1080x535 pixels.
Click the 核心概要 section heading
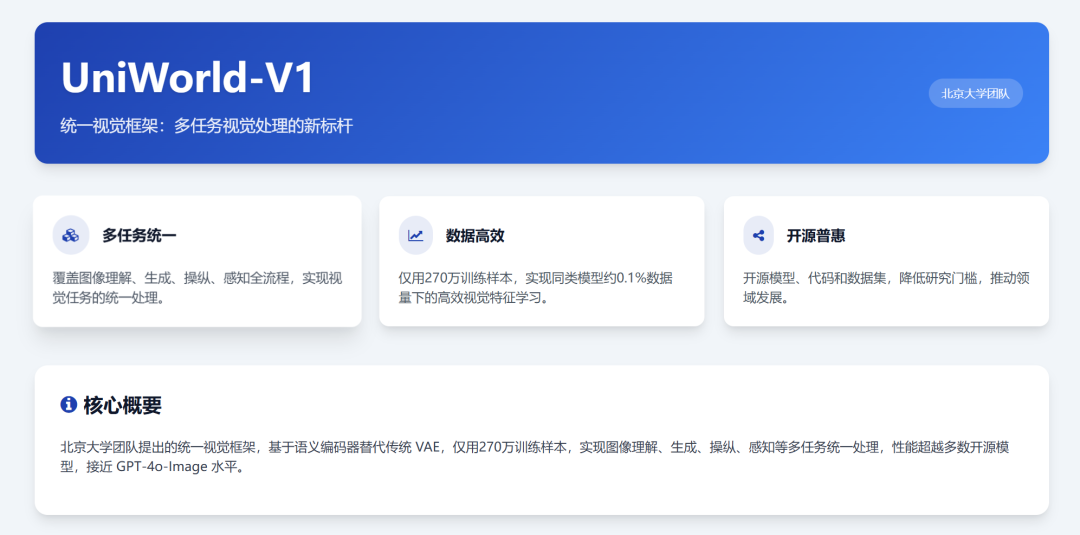123,405
